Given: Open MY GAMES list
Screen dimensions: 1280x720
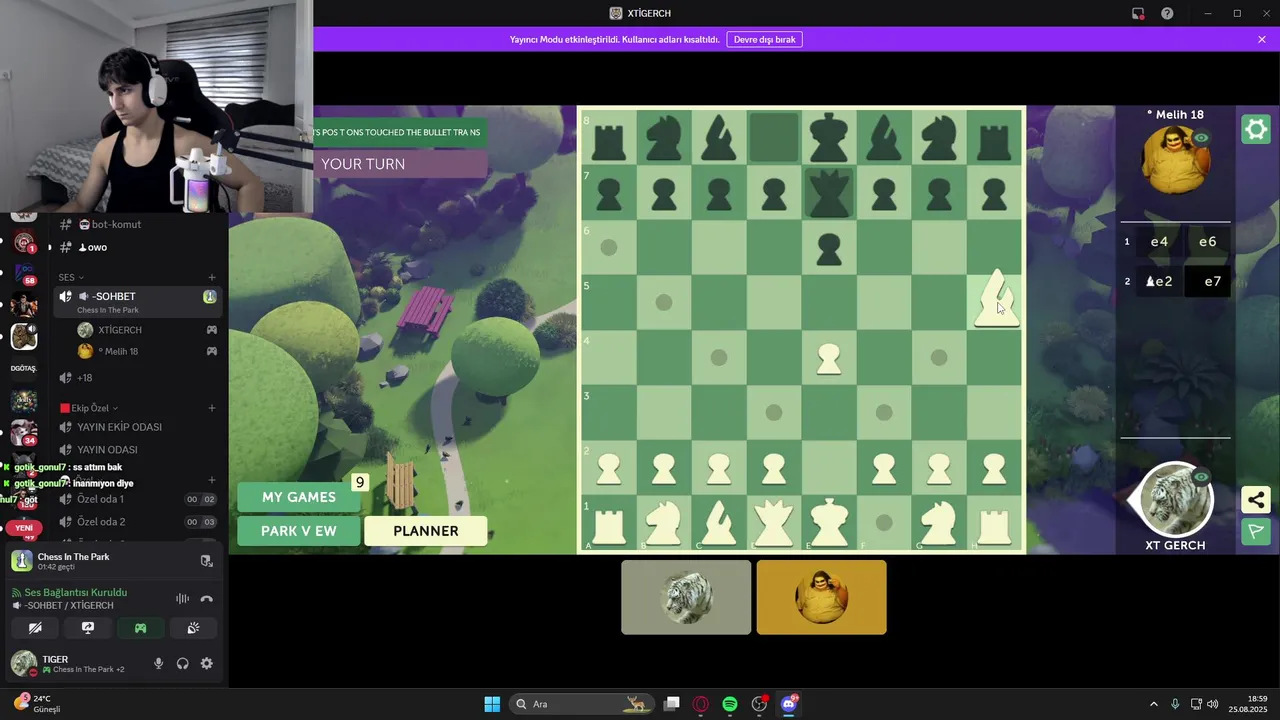Looking at the screenshot, I should point(299,497).
